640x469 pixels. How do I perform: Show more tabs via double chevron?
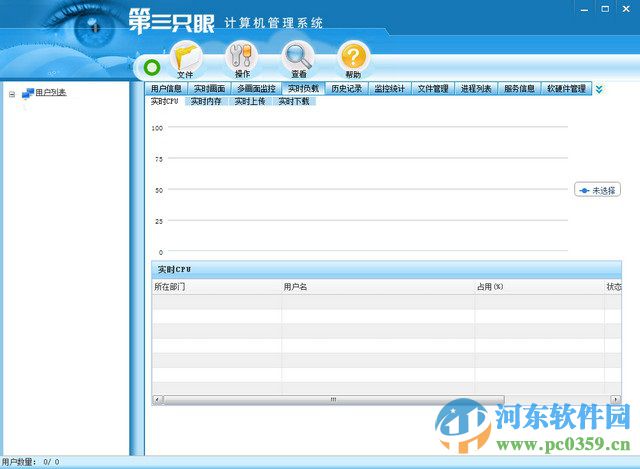(x=599, y=89)
